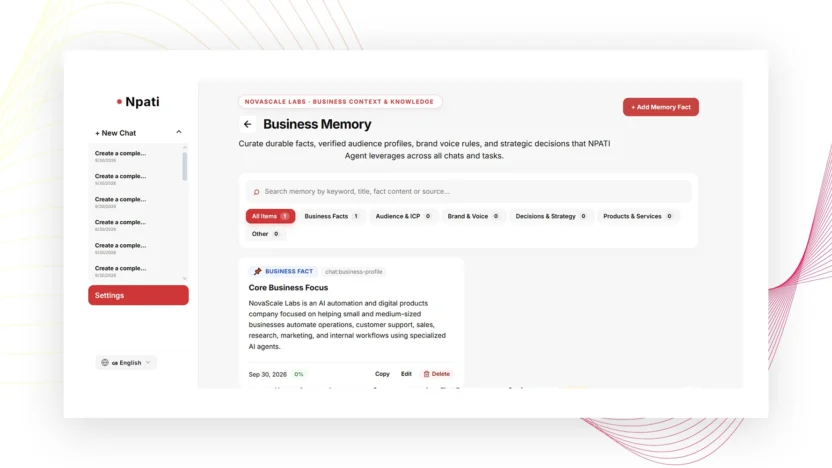Select the Audience & ICP filter

(403, 216)
